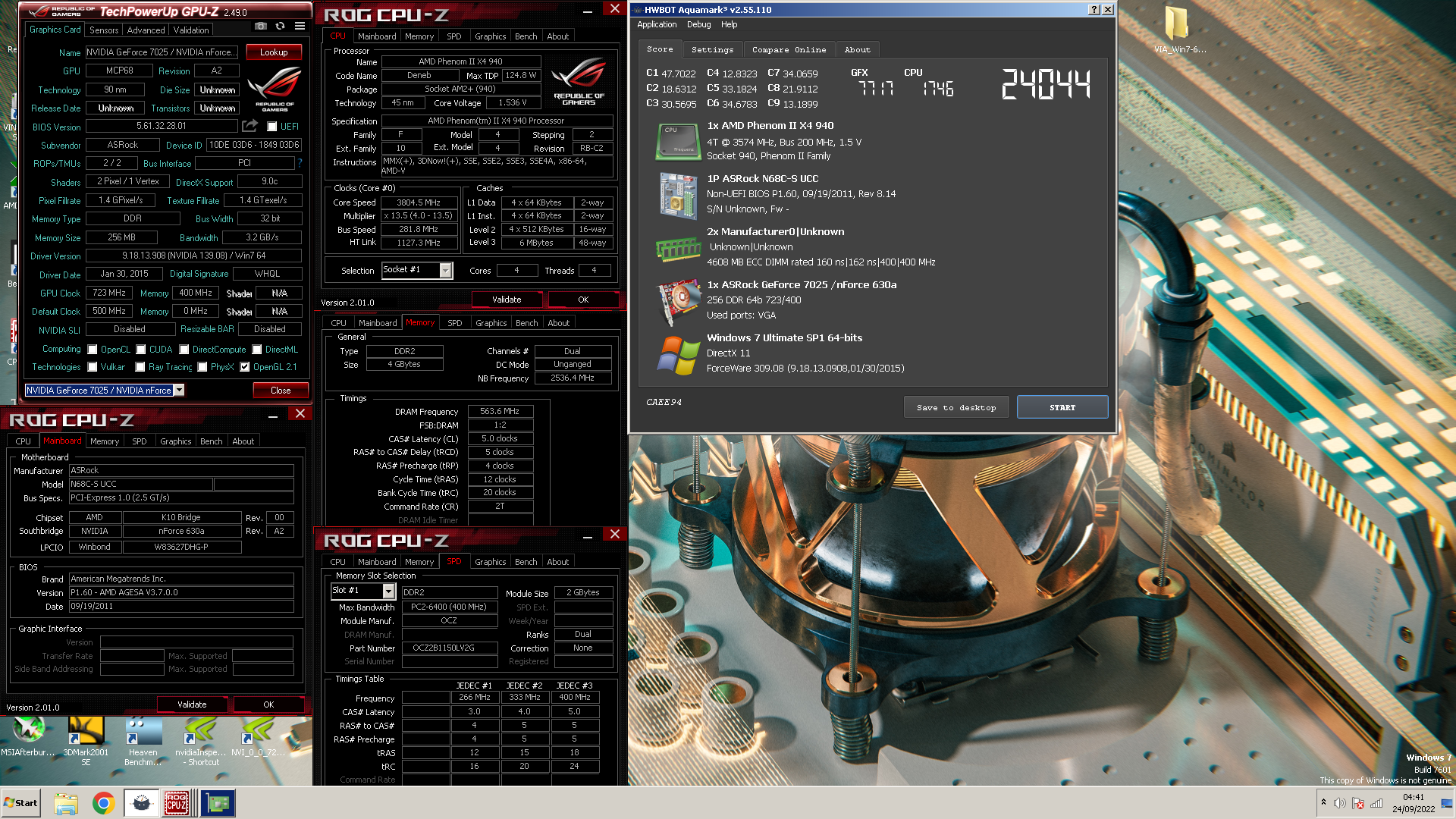
Task: Open the Compare Online tab in Aquamark
Action: [x=789, y=49]
